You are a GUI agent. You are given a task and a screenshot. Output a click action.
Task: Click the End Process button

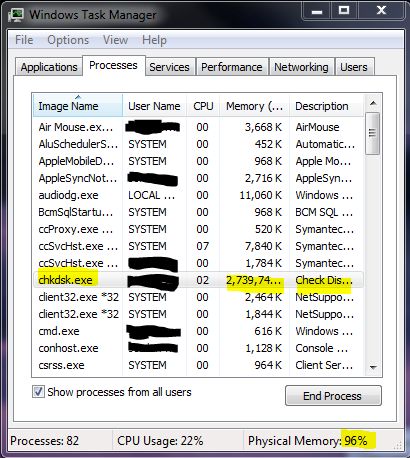pyautogui.click(x=333, y=396)
